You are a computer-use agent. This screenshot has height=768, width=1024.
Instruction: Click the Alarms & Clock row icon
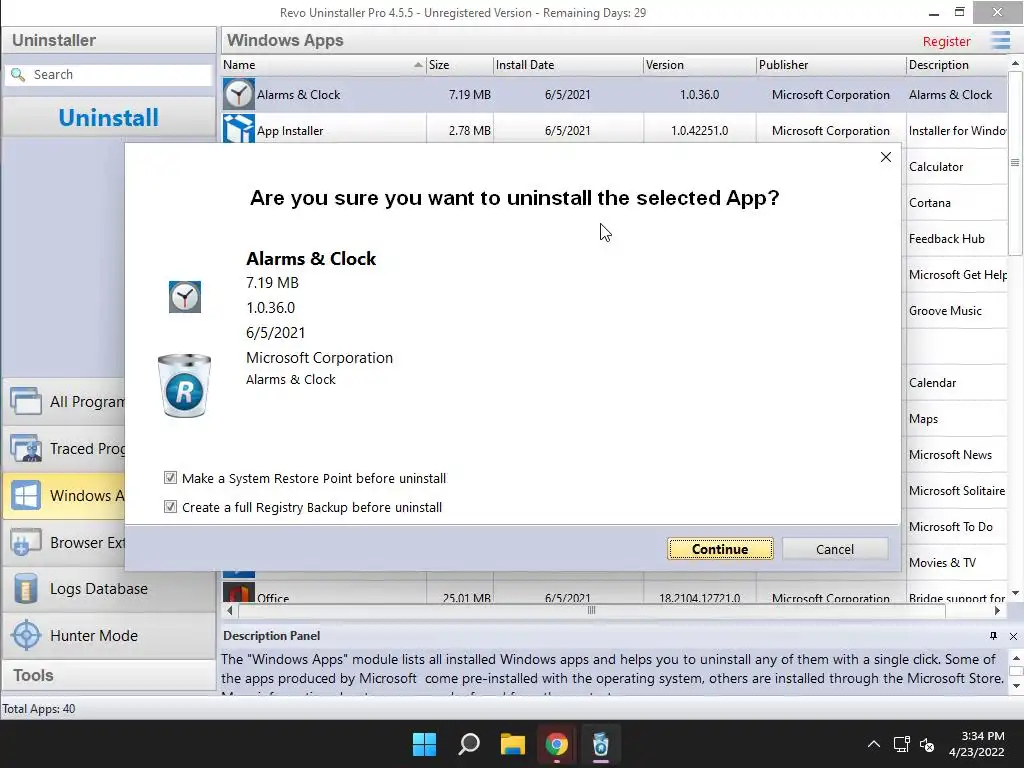point(238,95)
